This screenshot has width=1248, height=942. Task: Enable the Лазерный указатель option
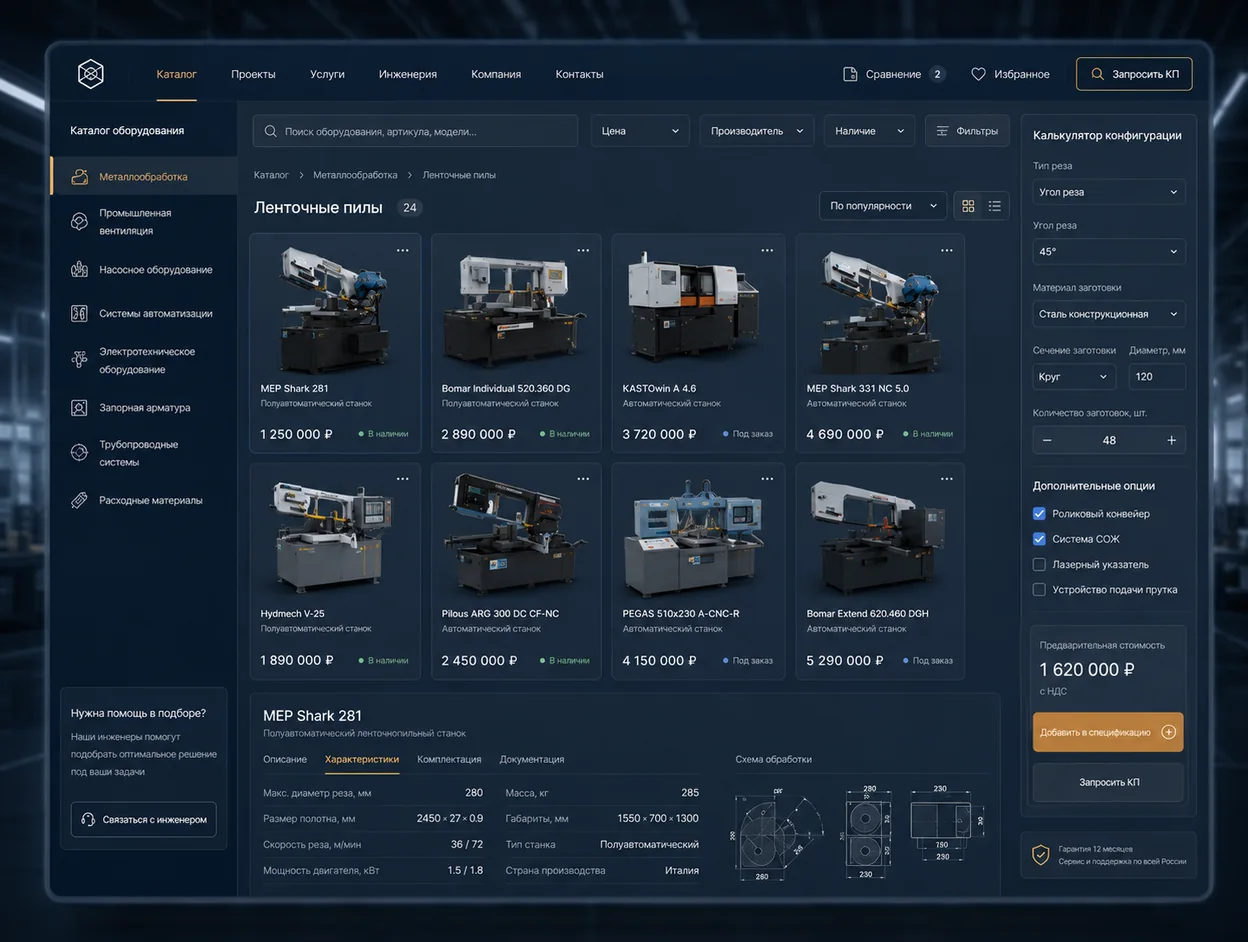(x=1039, y=564)
